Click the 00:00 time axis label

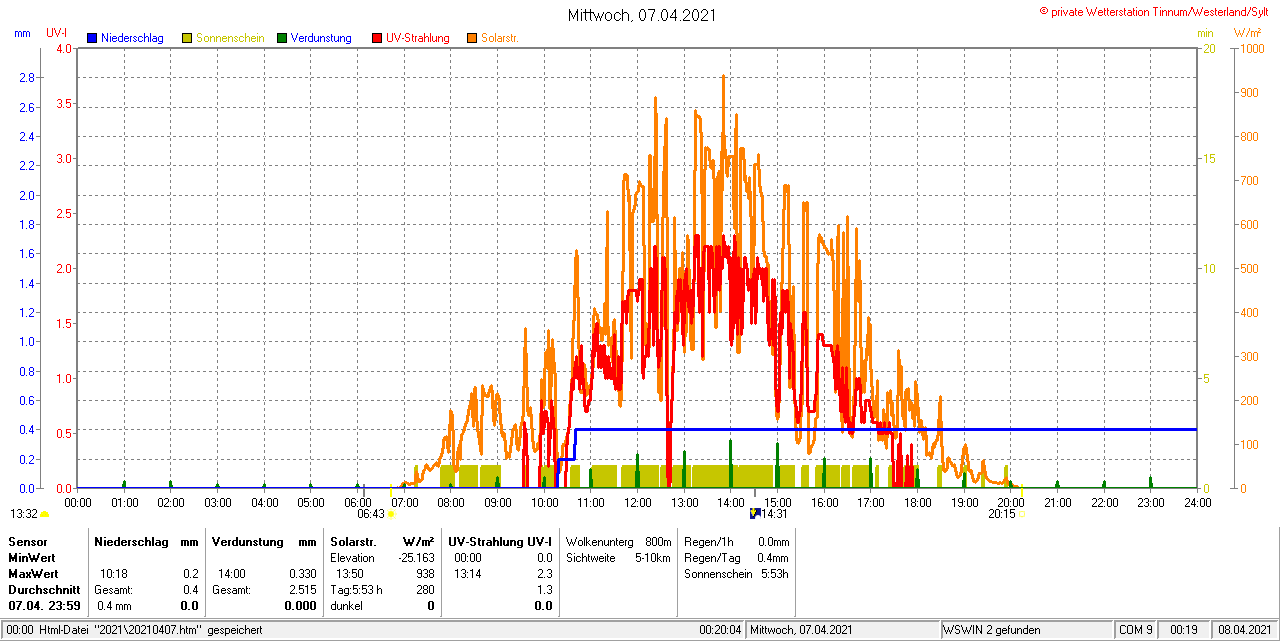click(x=78, y=502)
